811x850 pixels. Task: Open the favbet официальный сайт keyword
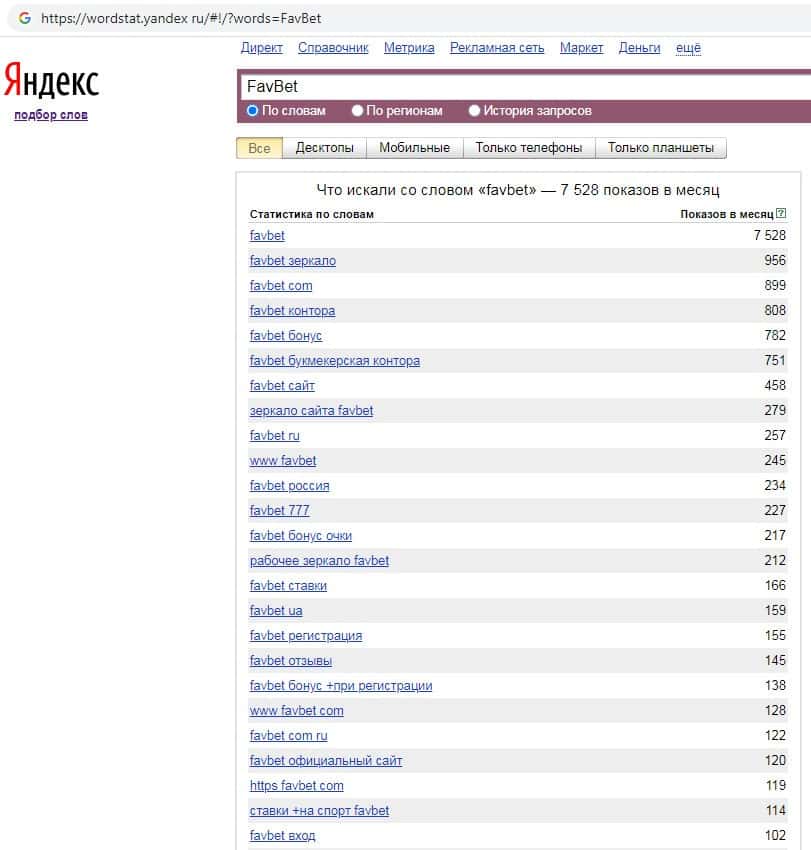tap(326, 761)
